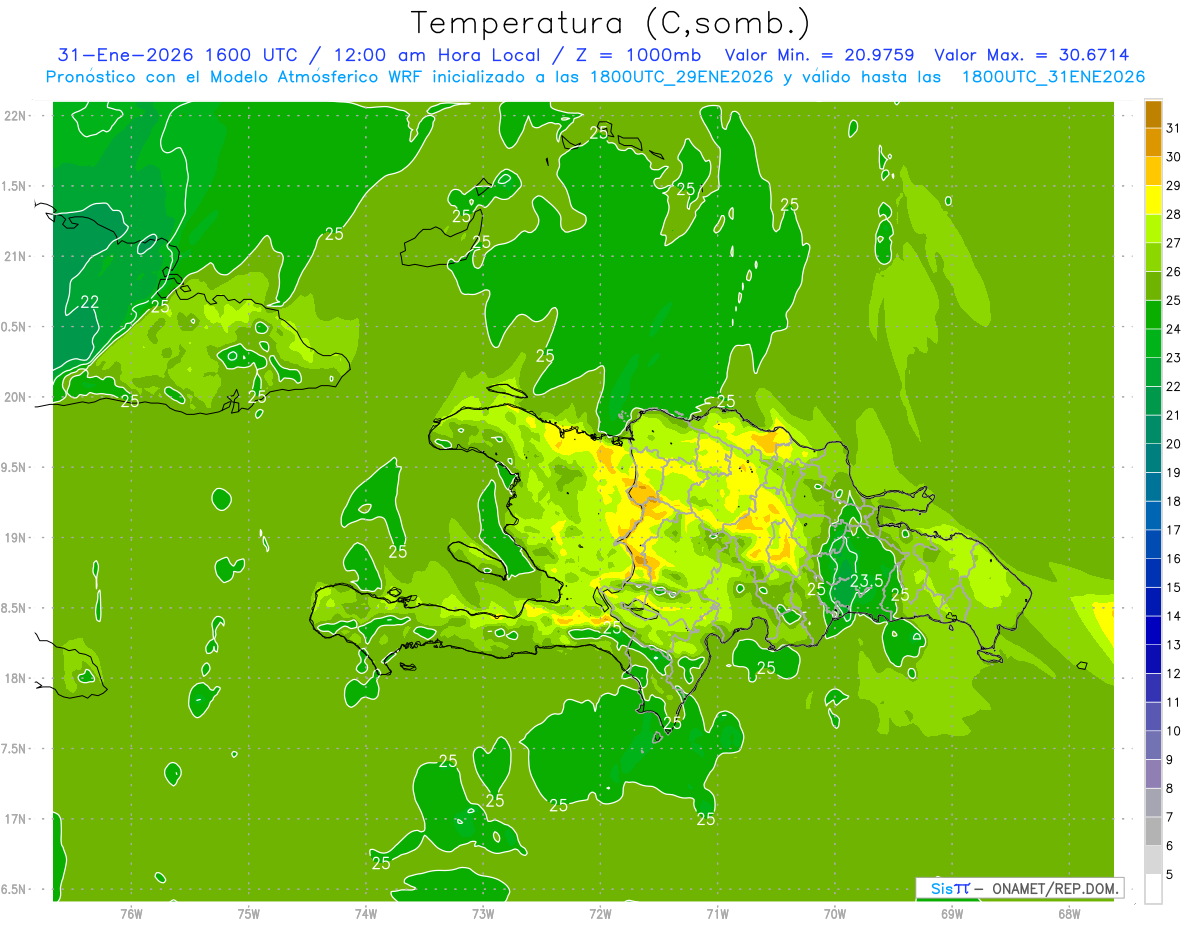
Task: Click the '20N' latitude axis label
Action: coord(16,397)
